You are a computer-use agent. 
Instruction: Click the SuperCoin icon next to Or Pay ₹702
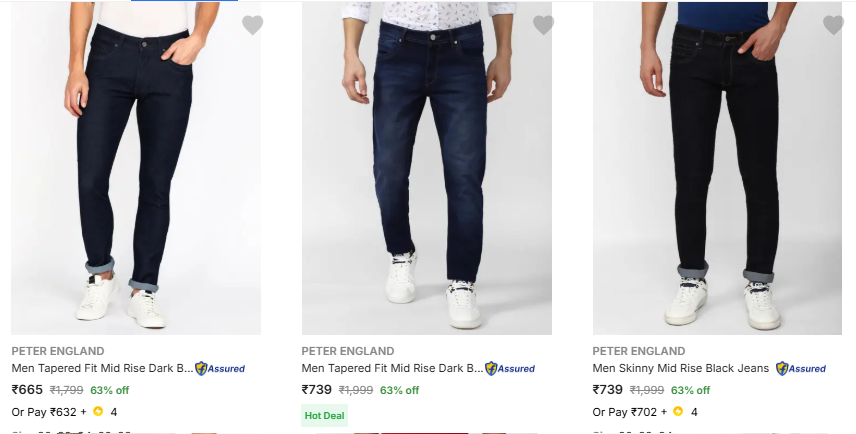click(678, 411)
